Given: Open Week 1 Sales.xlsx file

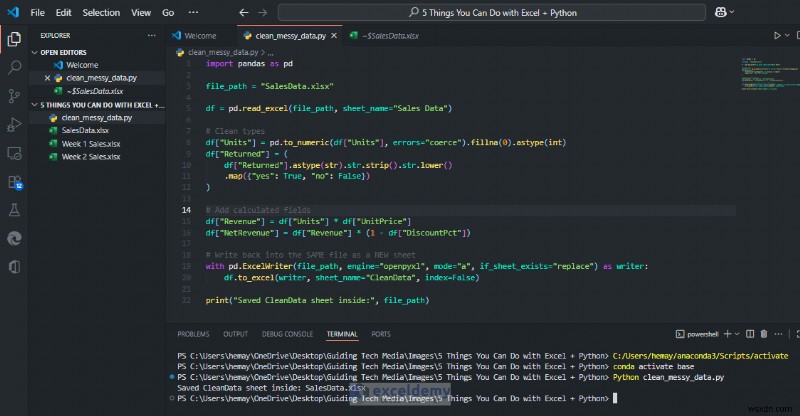Looking at the screenshot, I should pyautogui.click(x=97, y=143).
